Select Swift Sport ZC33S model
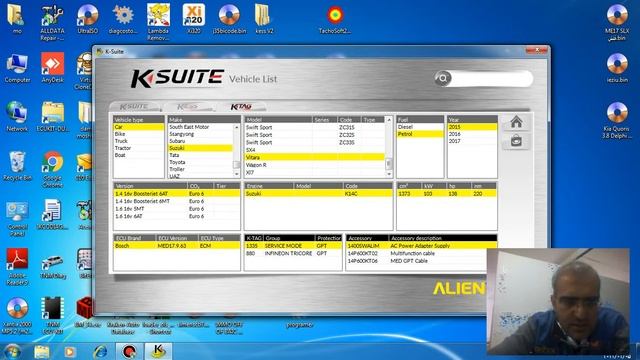The image size is (640, 360). pyautogui.click(x=314, y=142)
